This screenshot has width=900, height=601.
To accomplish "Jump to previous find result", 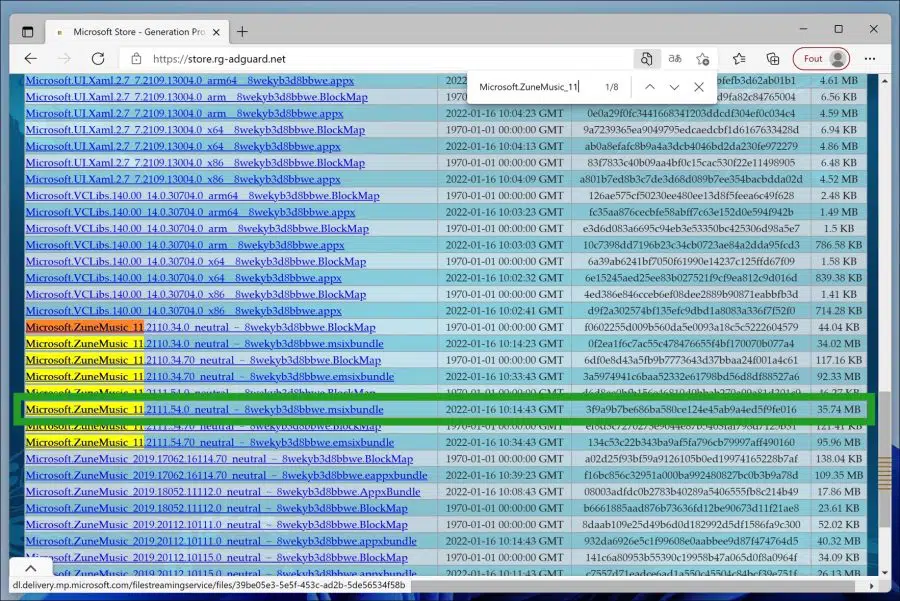I will pos(650,87).
